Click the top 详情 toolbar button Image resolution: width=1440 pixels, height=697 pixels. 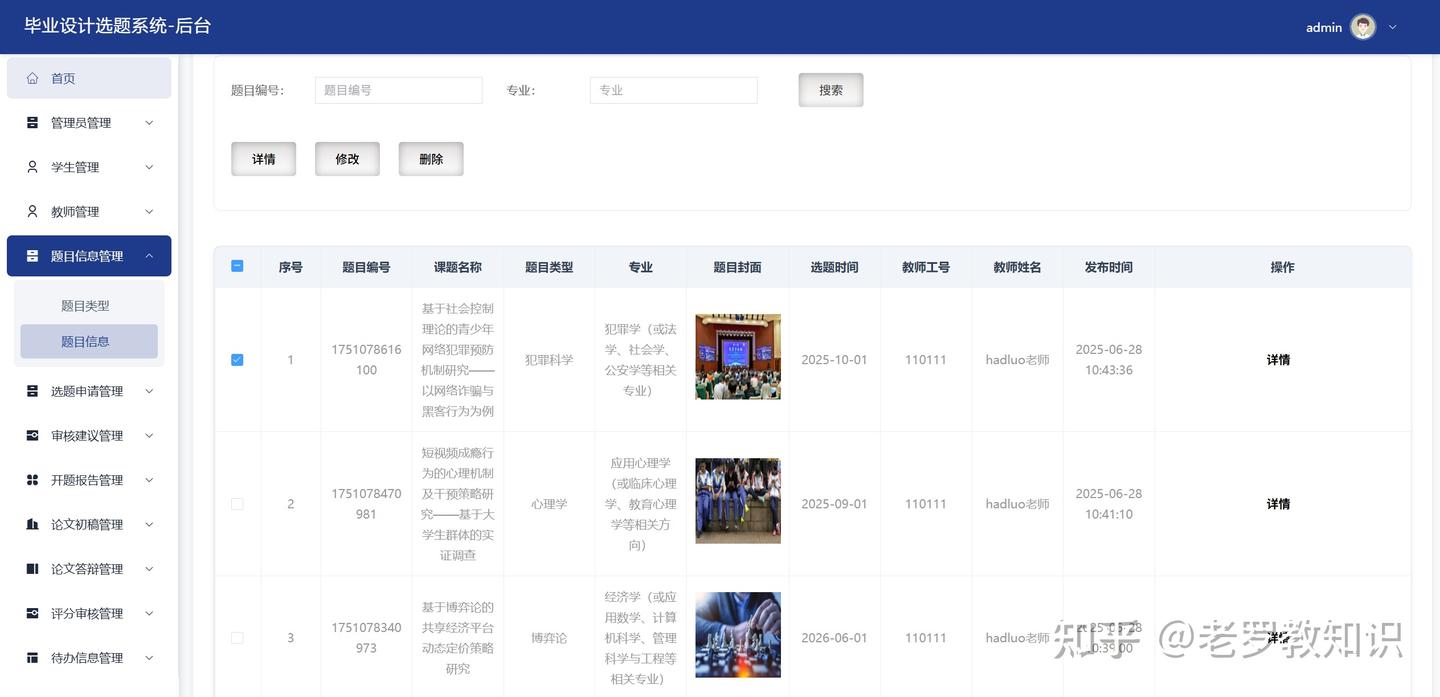tap(264, 159)
